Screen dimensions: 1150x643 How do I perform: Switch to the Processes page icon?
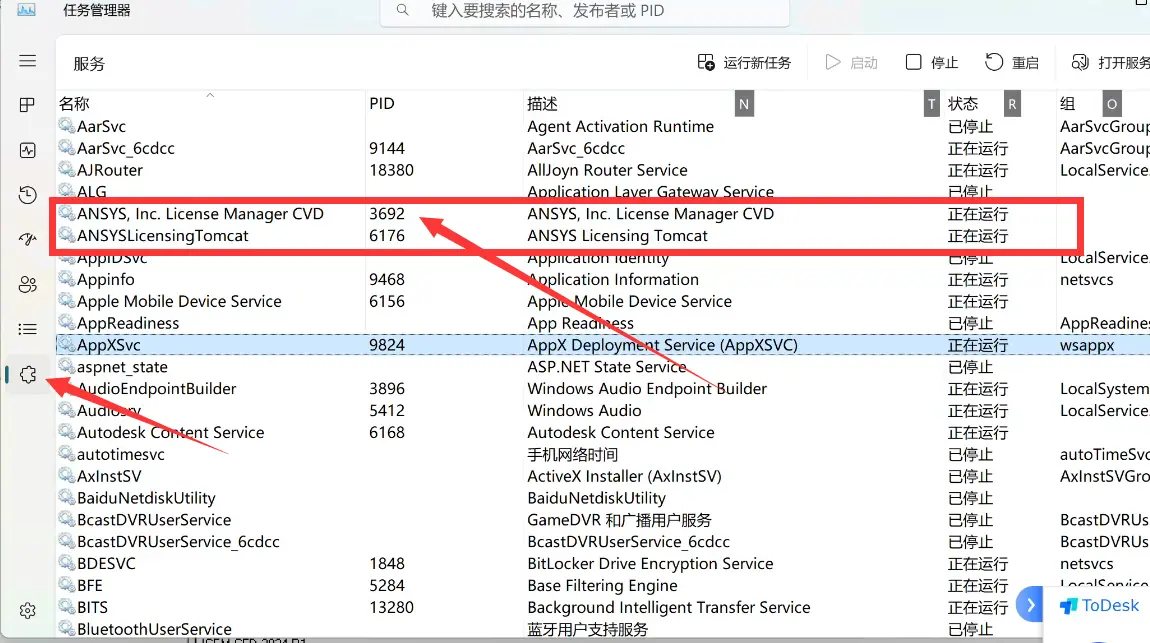pyautogui.click(x=27, y=105)
